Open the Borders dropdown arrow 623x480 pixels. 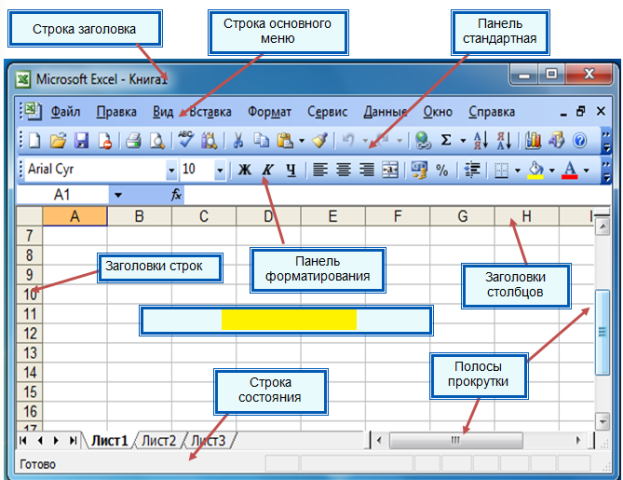[x=517, y=170]
